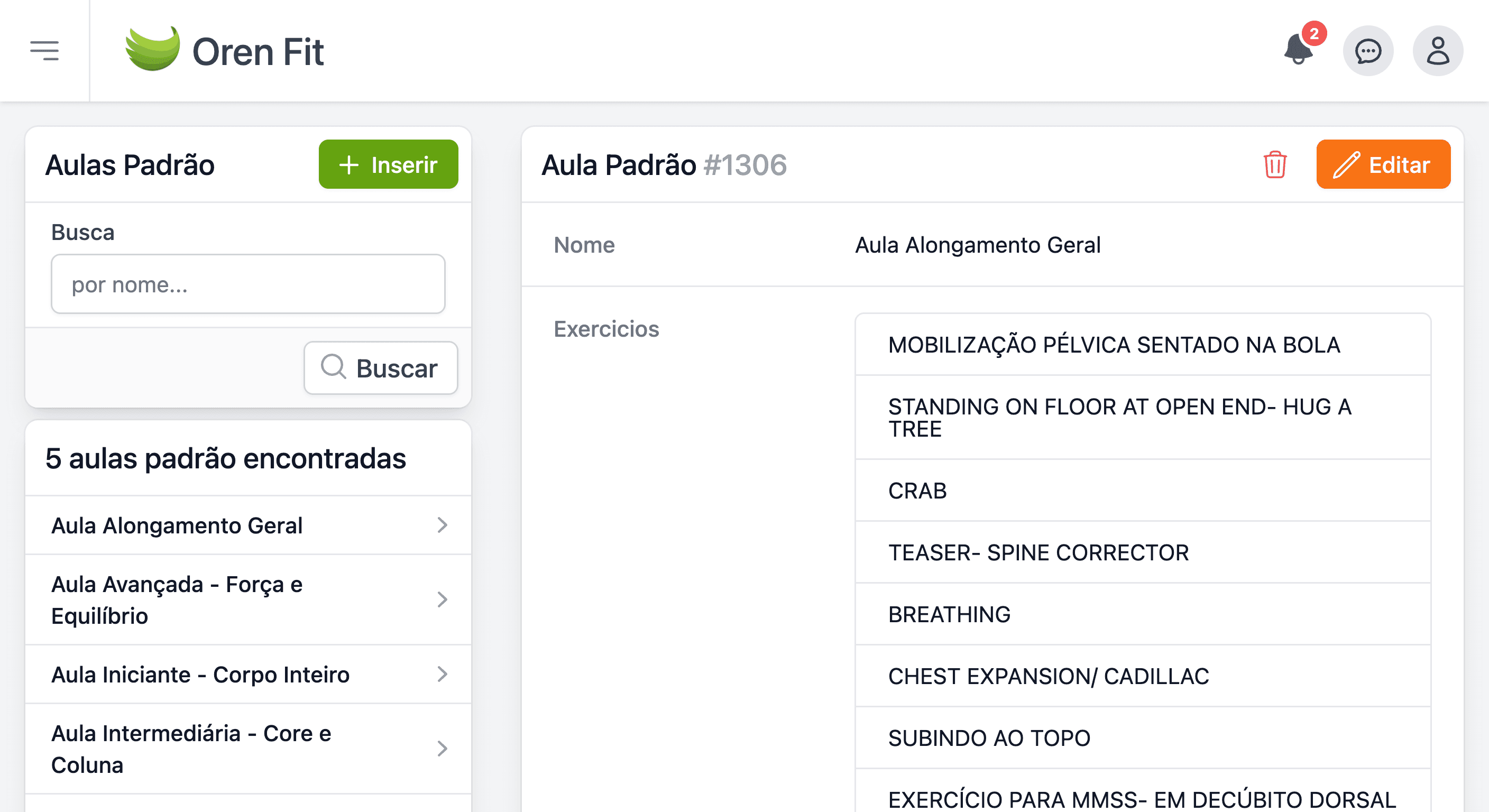
Task: Click chevron next to Aula Avançada
Action: pos(442,600)
